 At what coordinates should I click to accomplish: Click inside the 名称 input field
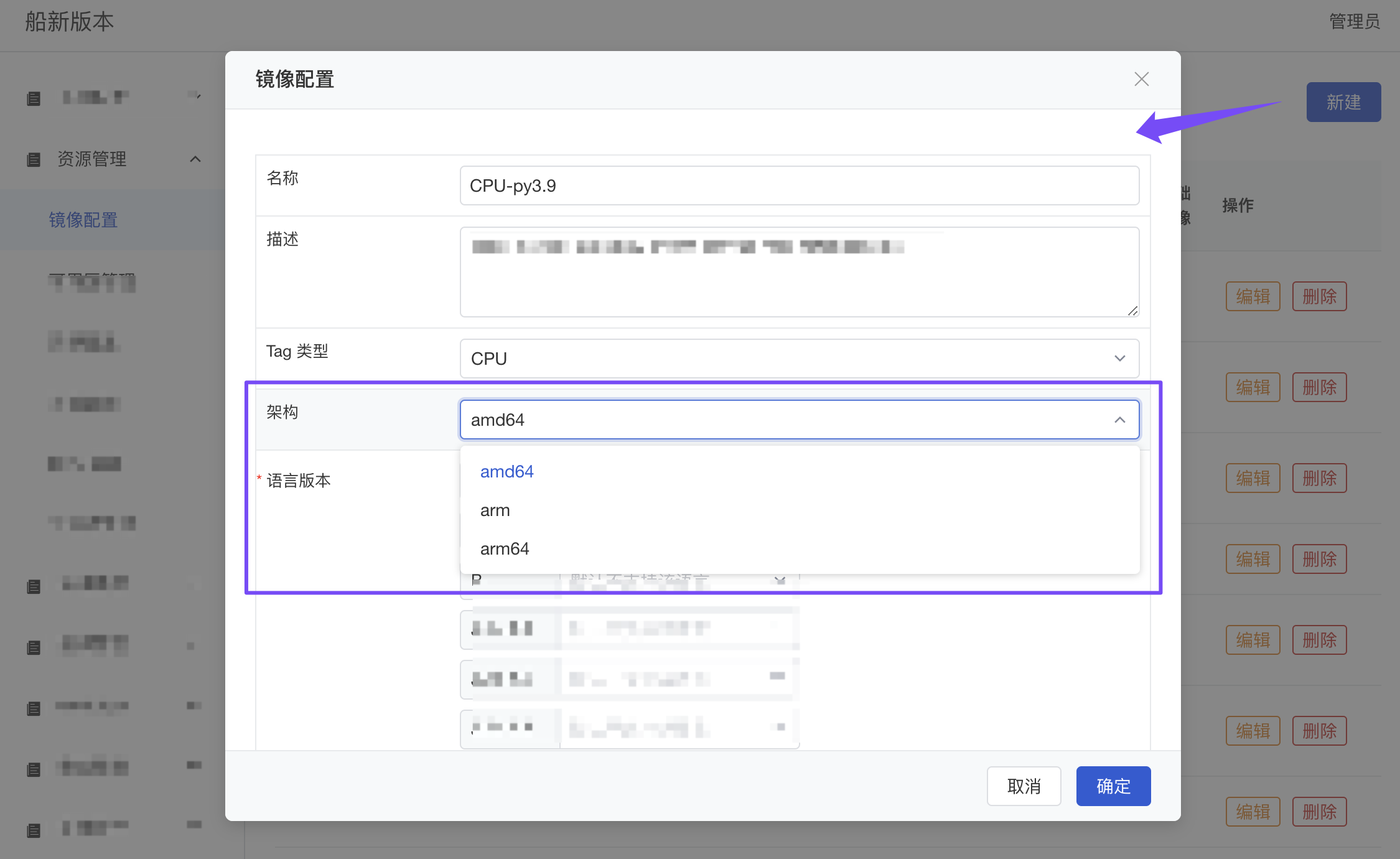tap(799, 185)
